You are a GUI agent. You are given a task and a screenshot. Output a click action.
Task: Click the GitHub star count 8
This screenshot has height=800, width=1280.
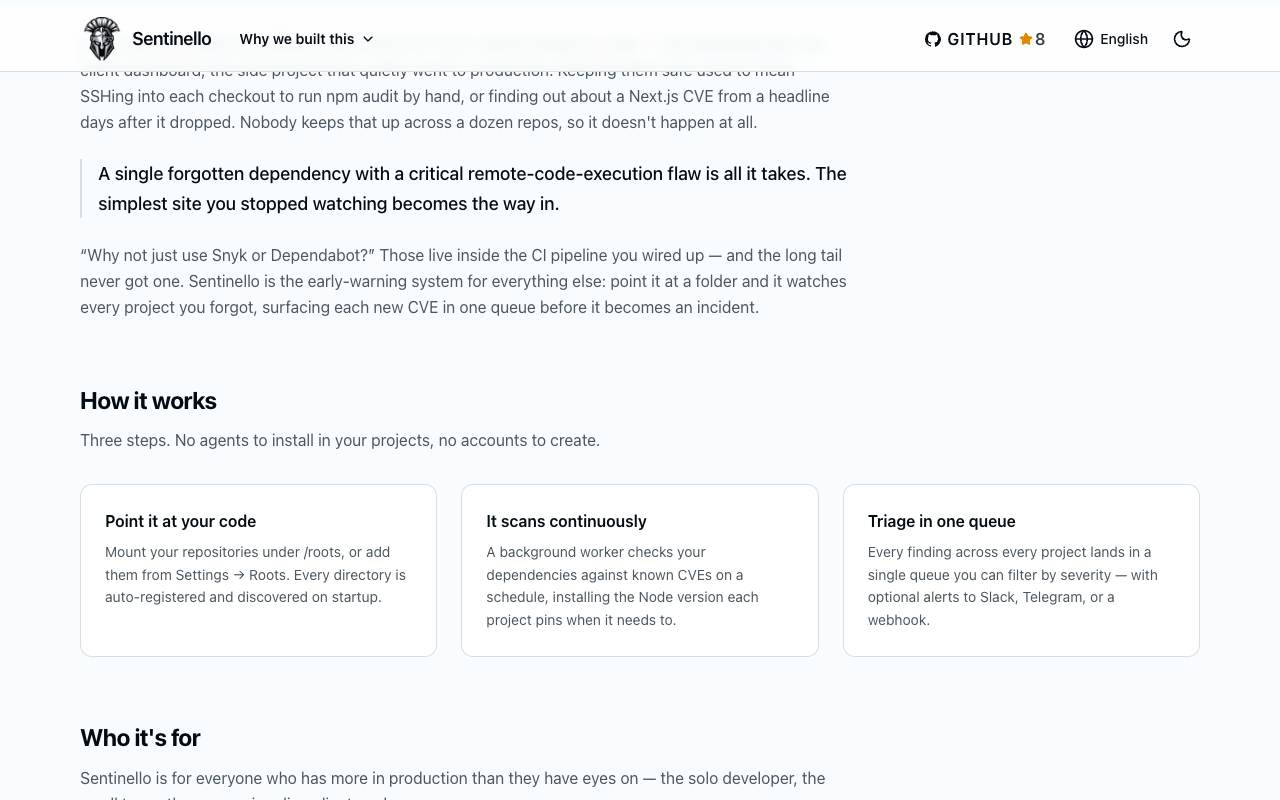1040,39
